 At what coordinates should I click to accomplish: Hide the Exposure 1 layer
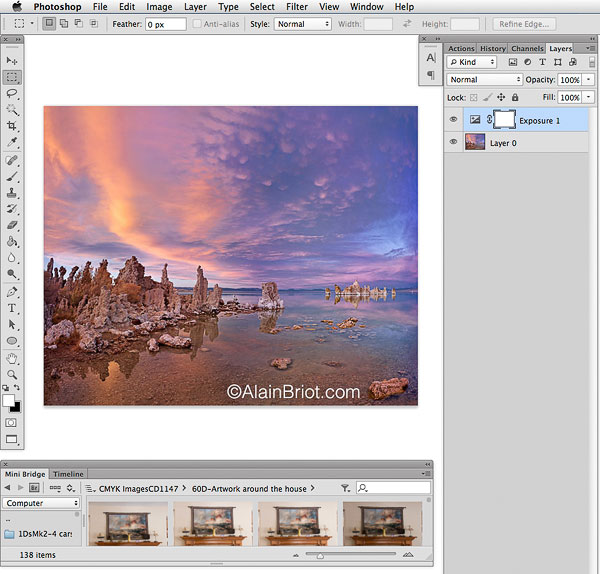pyautogui.click(x=453, y=120)
